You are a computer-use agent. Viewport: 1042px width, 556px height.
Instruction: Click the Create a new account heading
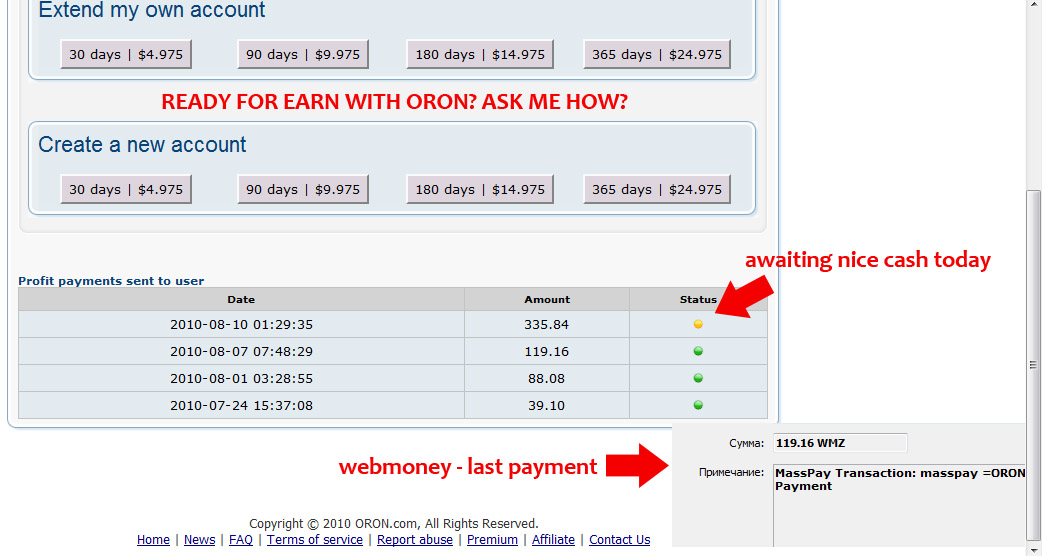(x=142, y=144)
